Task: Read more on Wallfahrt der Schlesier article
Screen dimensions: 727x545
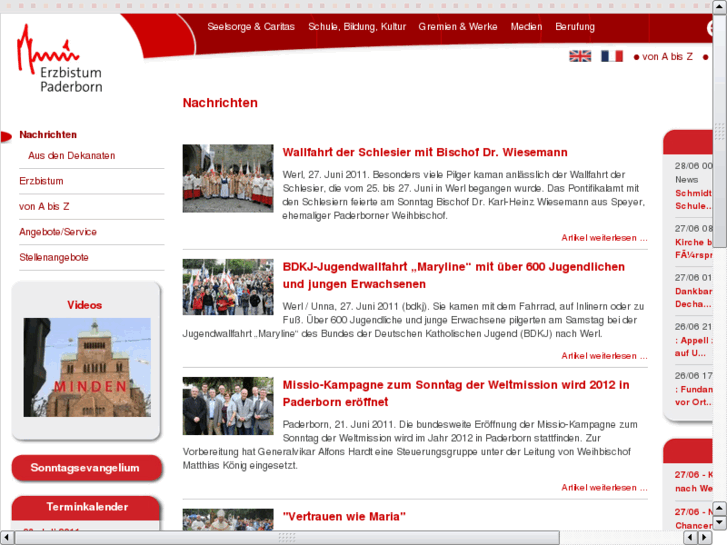Action: click(x=604, y=238)
